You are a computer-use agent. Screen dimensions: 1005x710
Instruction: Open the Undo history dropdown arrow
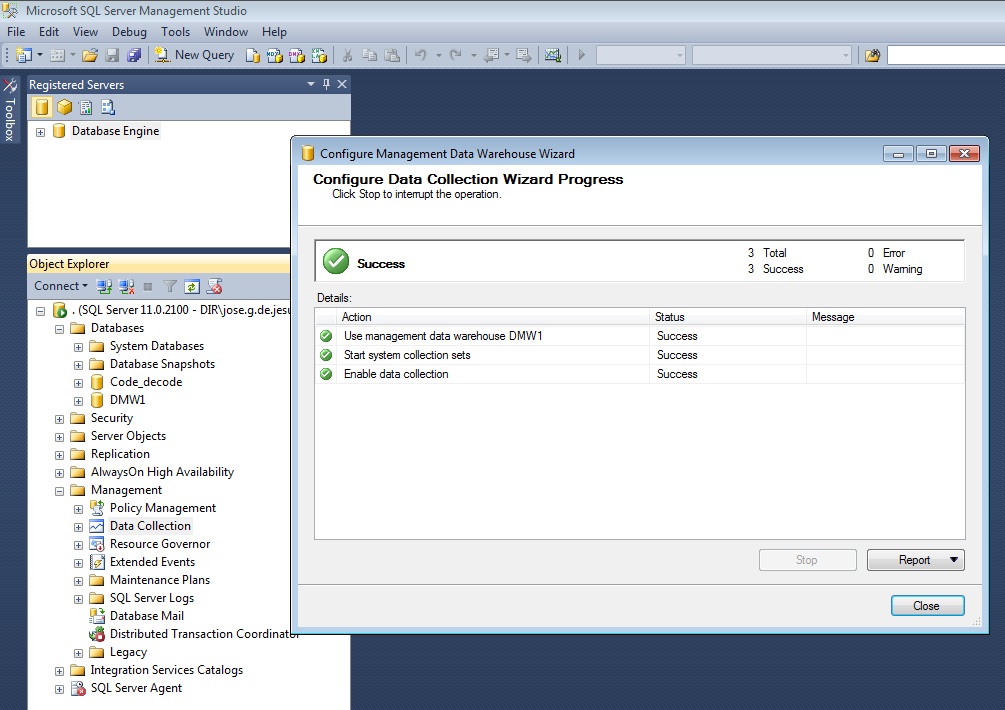(x=439, y=55)
